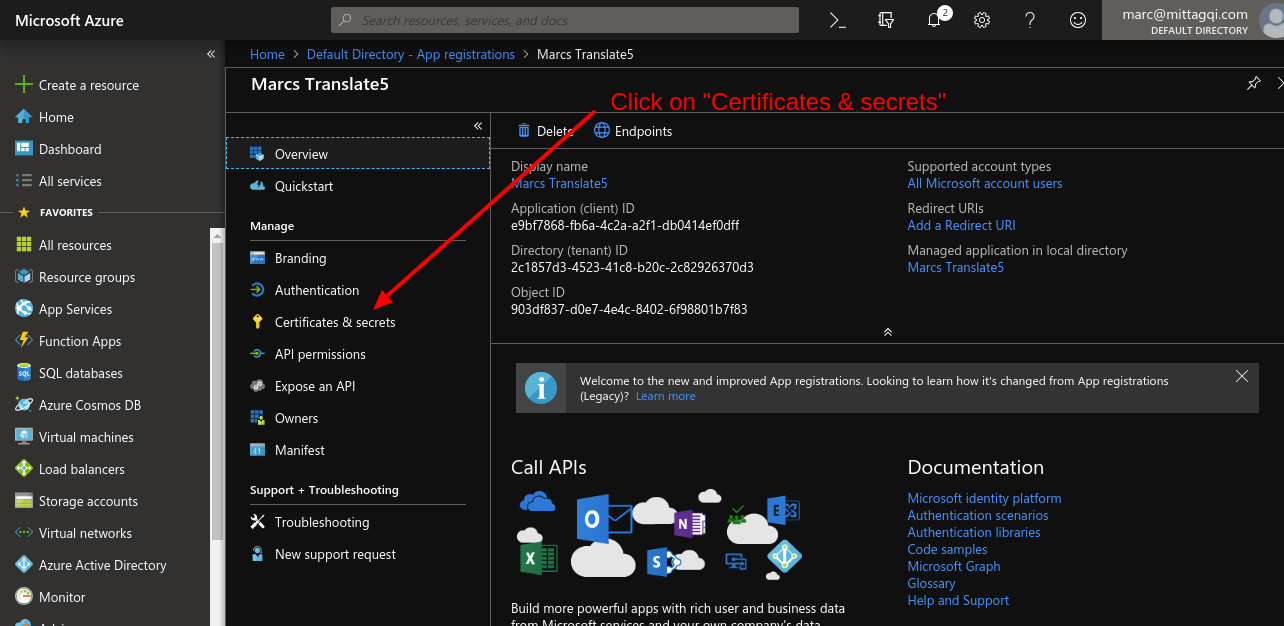
Task: Open the Marcs Translate5 display name link
Action: point(559,184)
